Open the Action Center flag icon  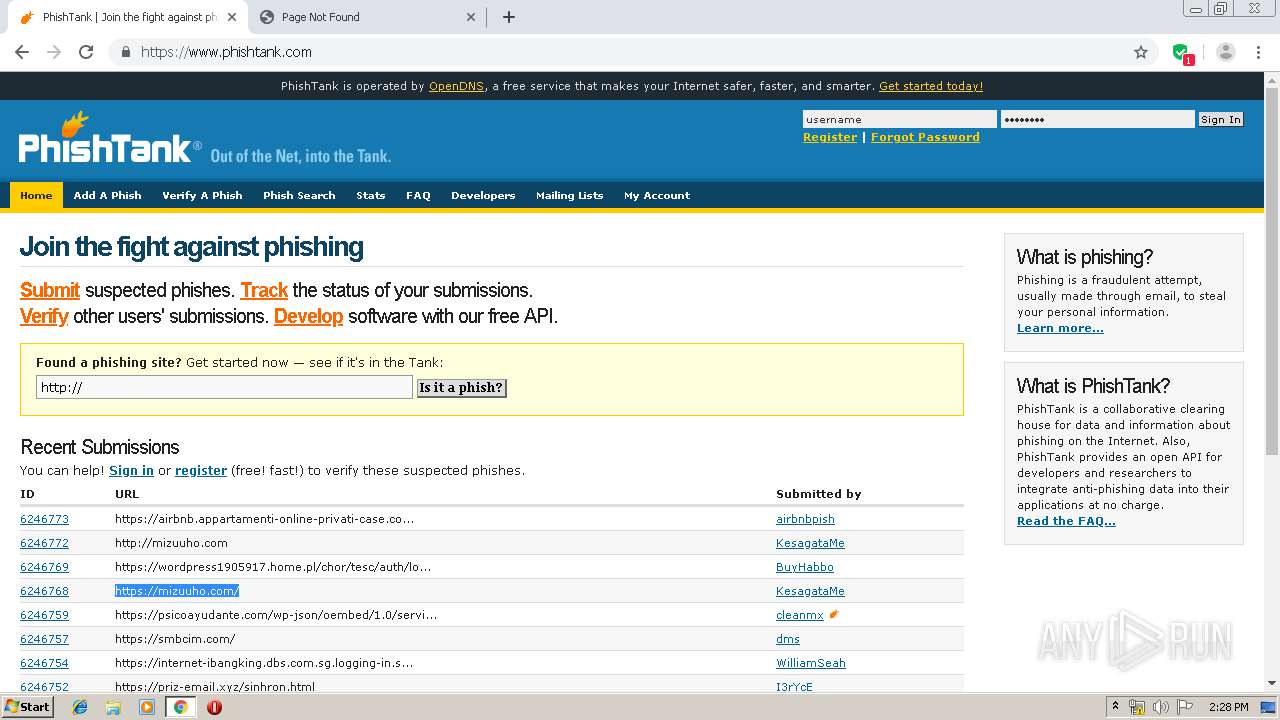coord(1186,707)
